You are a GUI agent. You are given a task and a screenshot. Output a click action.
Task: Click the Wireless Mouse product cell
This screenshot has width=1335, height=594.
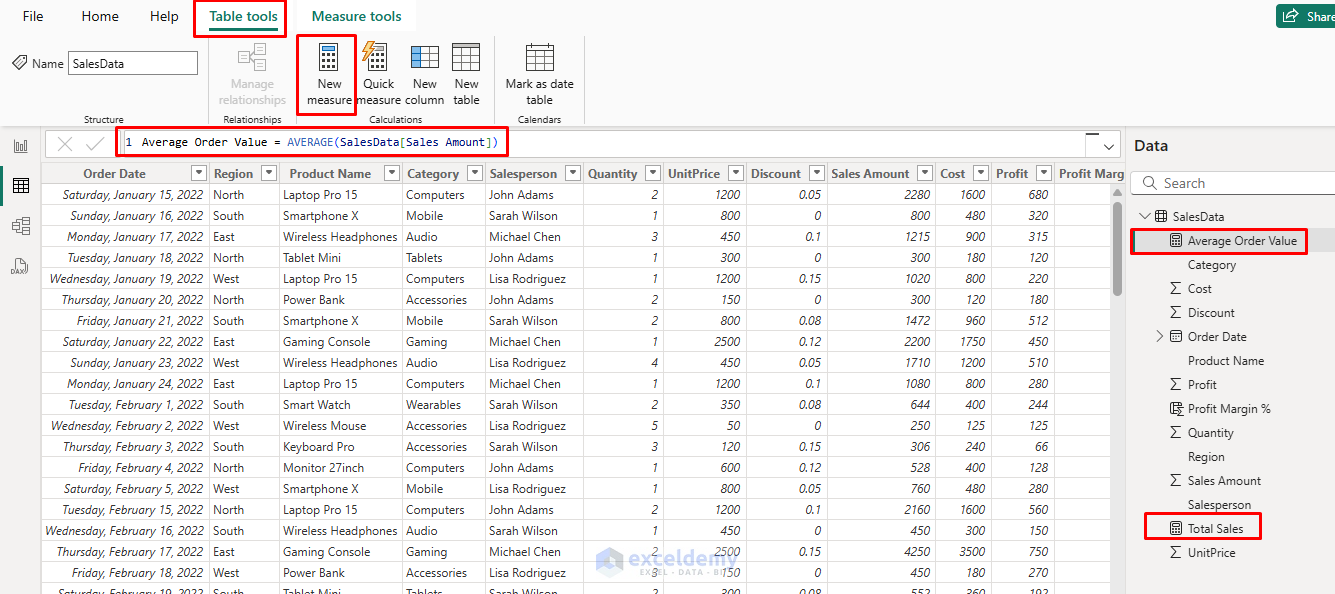341,426
